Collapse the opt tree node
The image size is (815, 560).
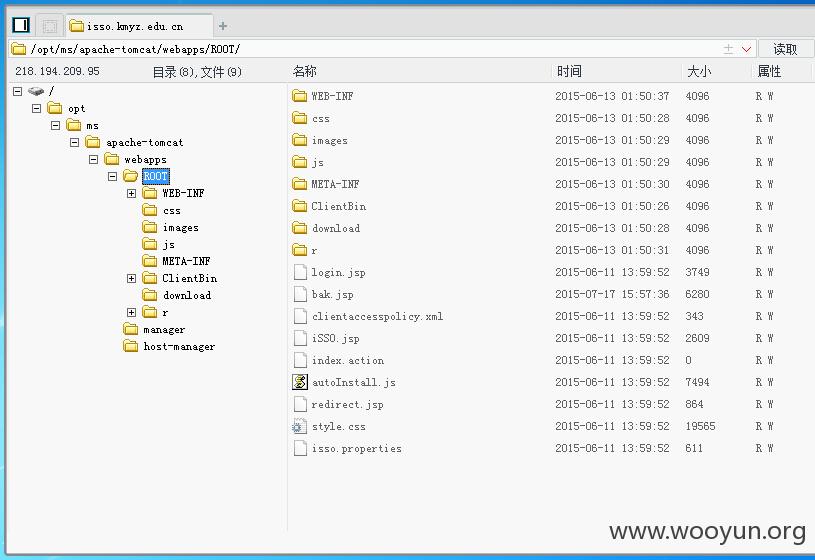click(x=36, y=108)
